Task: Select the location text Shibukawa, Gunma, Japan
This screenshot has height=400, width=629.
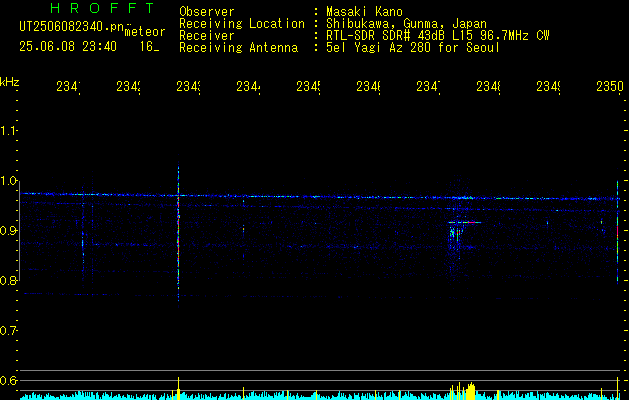Action: [x=406, y=24]
